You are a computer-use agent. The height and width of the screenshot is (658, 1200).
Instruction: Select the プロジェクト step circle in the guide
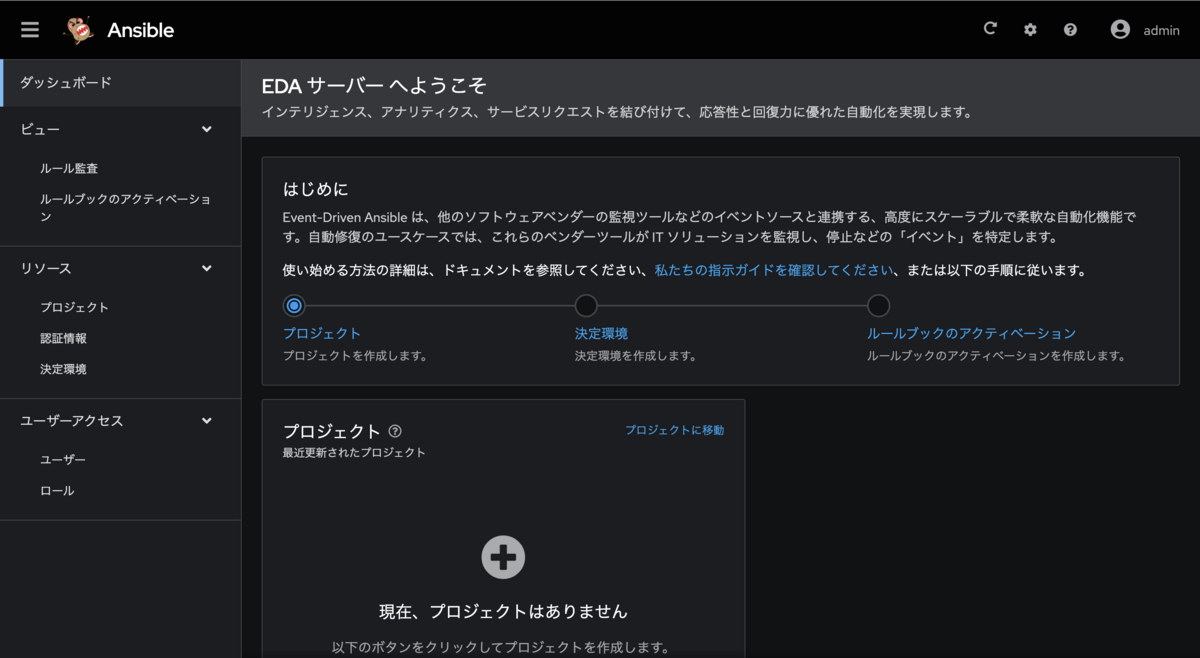292,305
